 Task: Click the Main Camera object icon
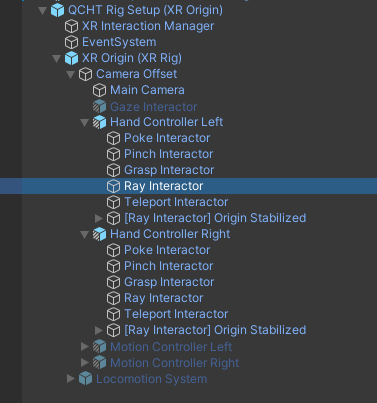[99, 90]
